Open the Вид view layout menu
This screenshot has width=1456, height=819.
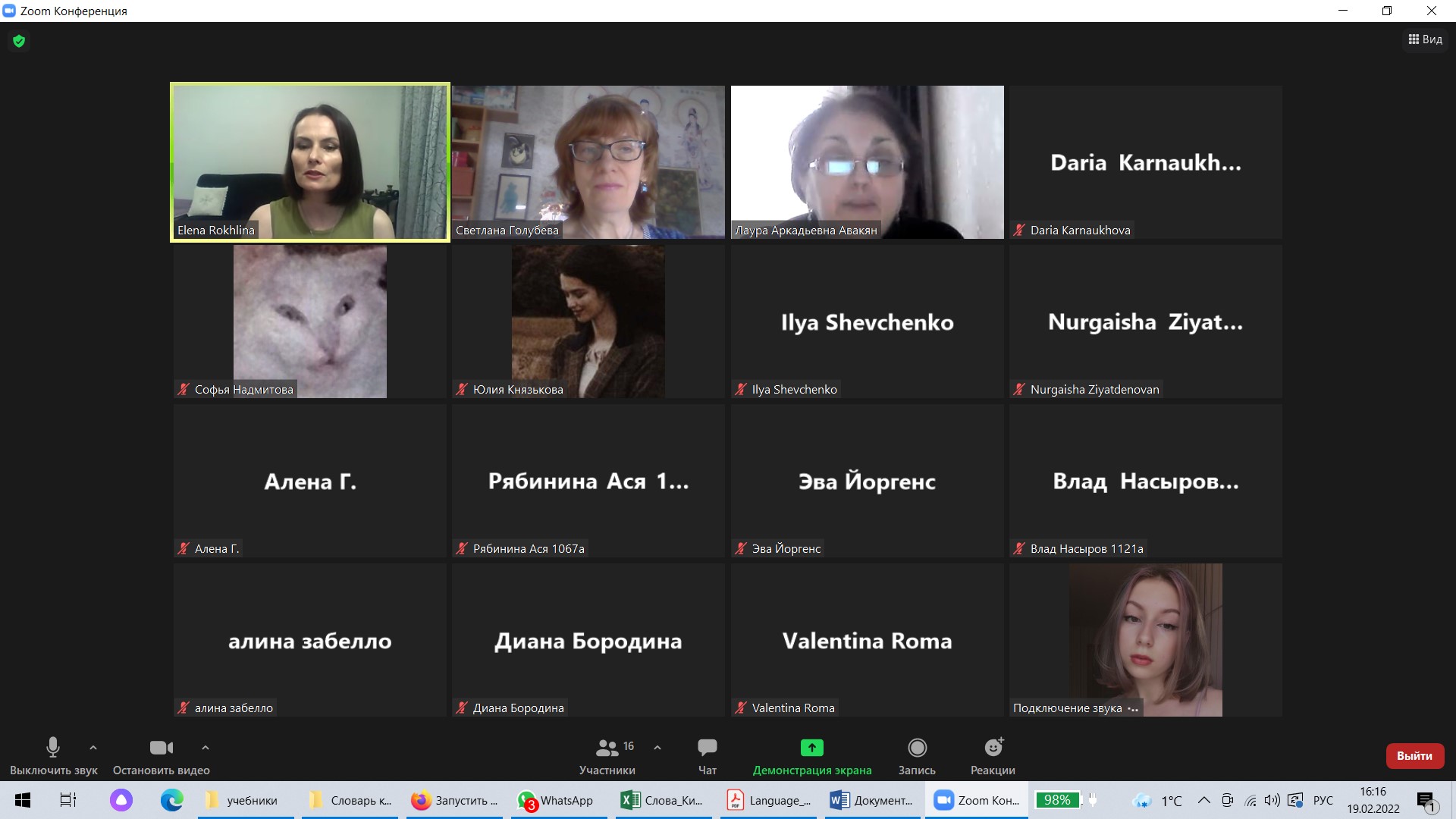[1426, 39]
